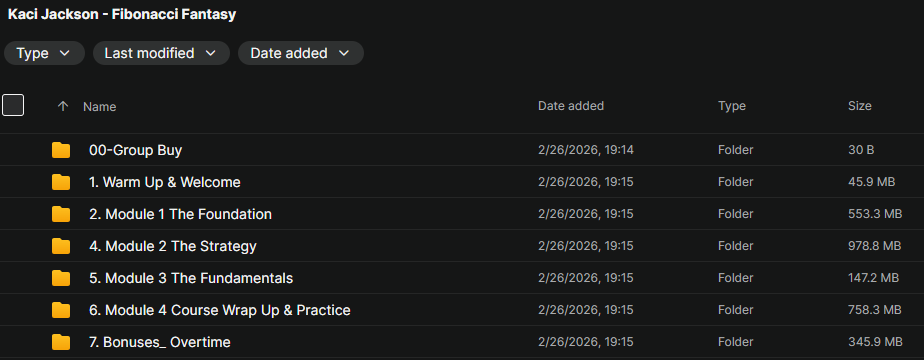
Task: Open the 6. Module 4 Course Wrap Up & Practice folder
Action: click(220, 310)
